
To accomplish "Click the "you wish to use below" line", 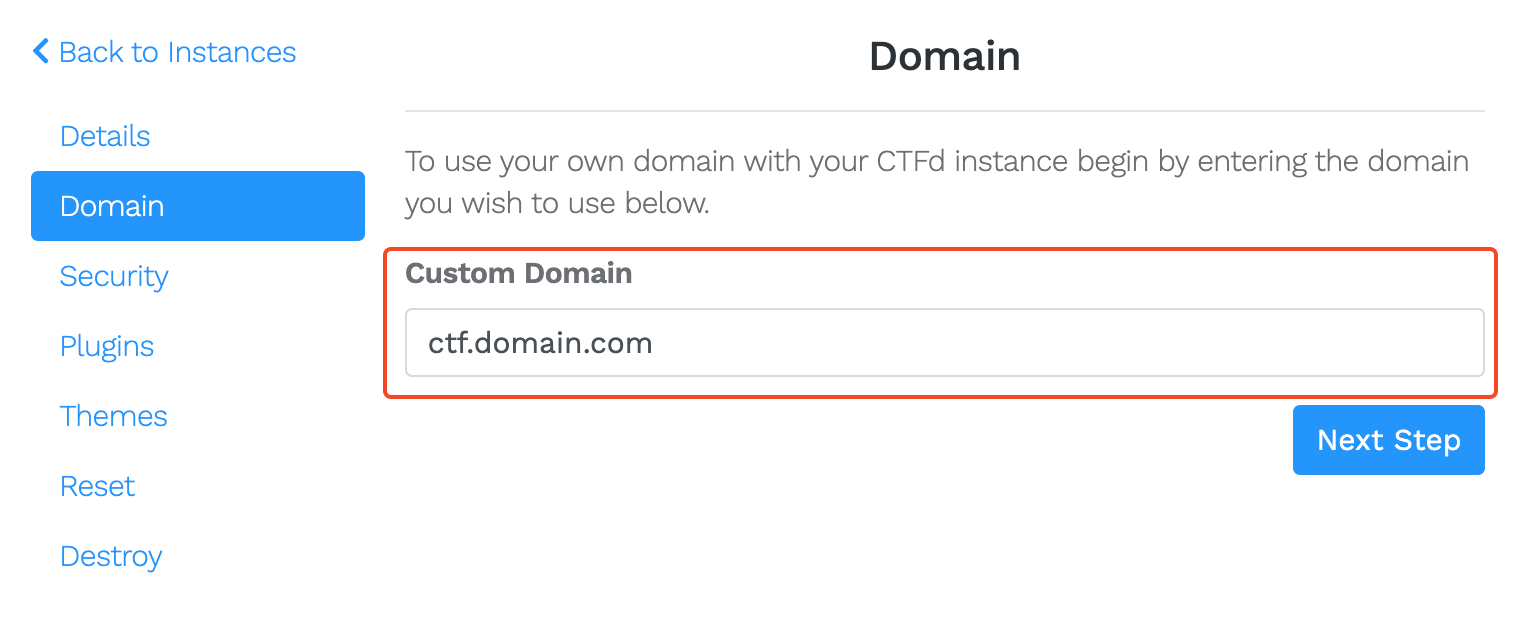I will click(556, 204).
